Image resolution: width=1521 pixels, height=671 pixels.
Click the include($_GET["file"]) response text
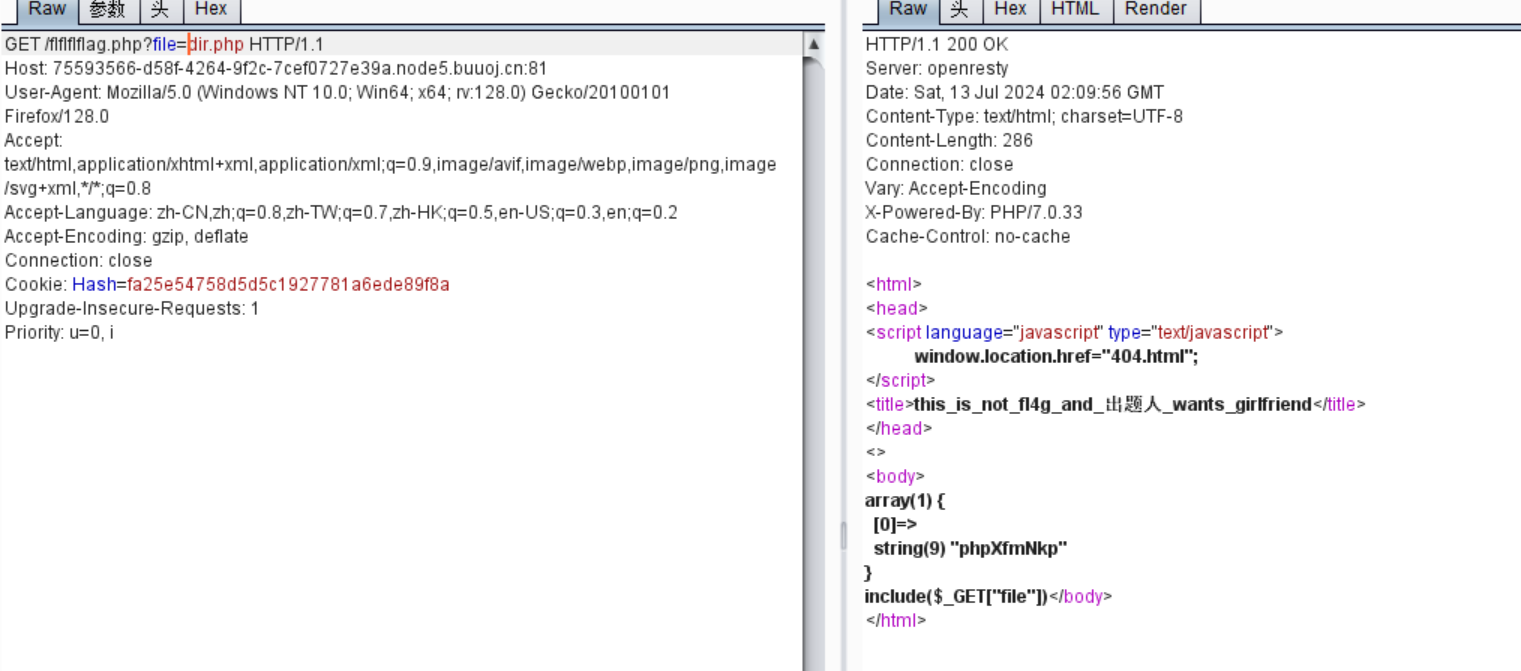click(x=955, y=597)
